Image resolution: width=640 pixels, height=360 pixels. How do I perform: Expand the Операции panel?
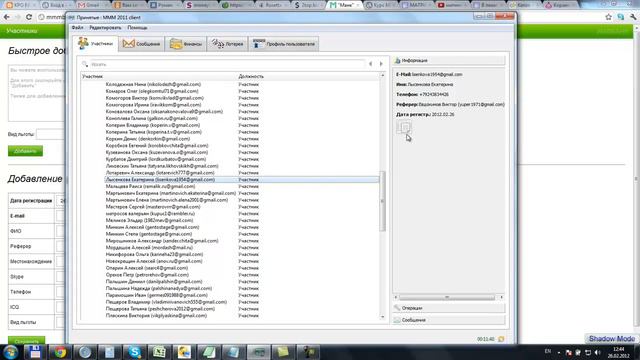click(449, 308)
